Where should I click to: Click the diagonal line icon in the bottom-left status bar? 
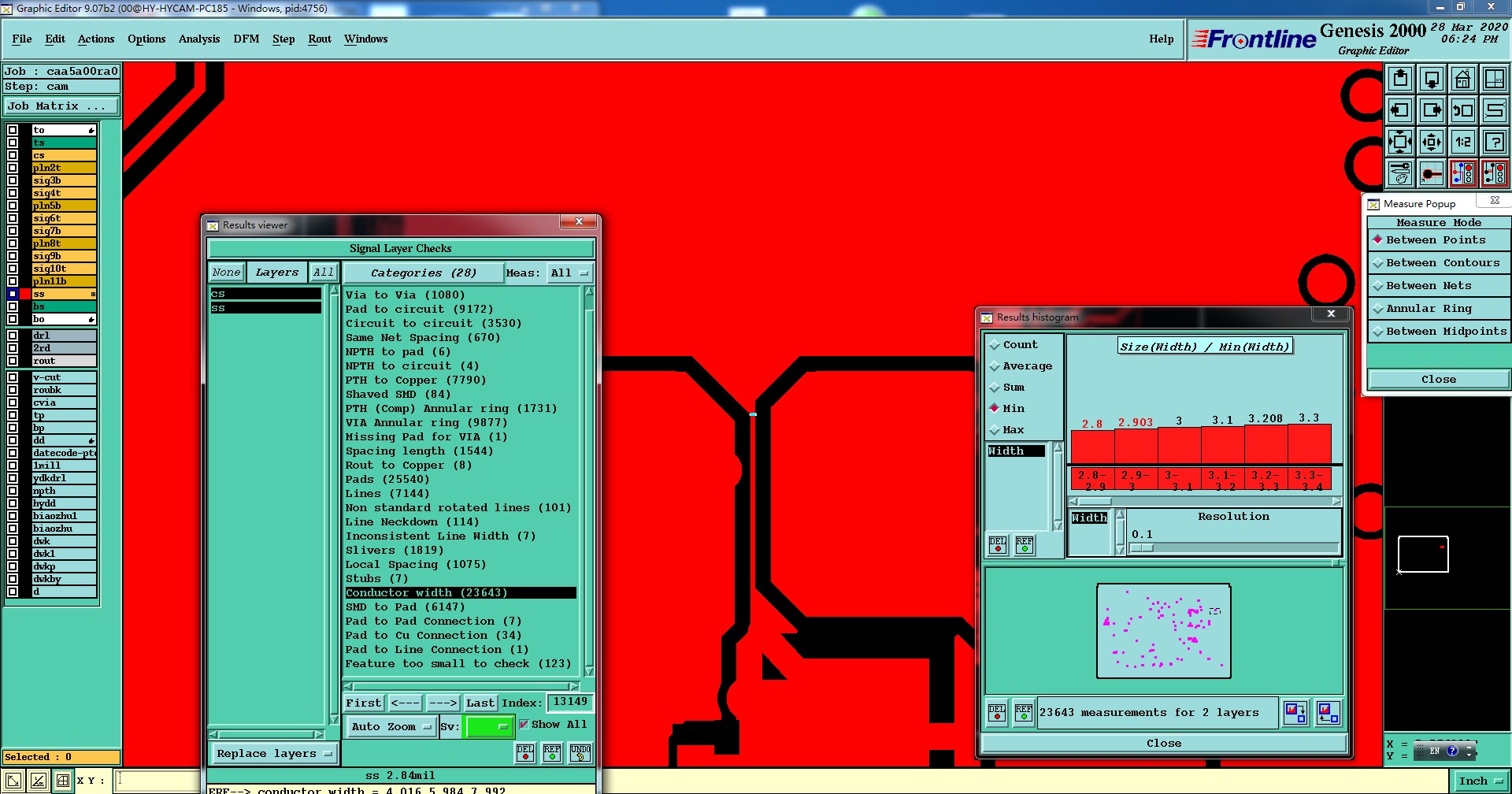(13, 781)
